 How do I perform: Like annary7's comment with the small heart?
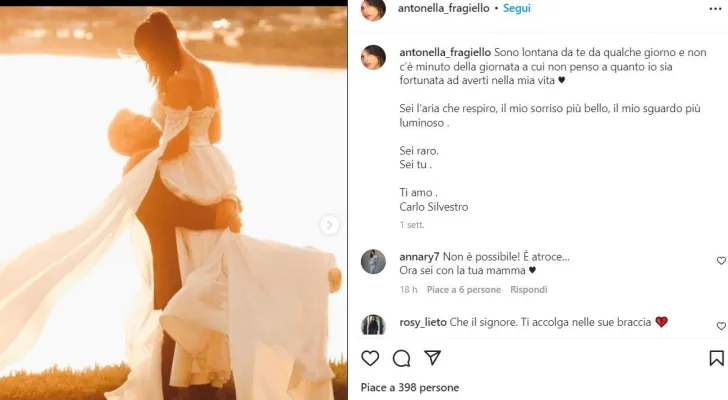click(x=721, y=261)
